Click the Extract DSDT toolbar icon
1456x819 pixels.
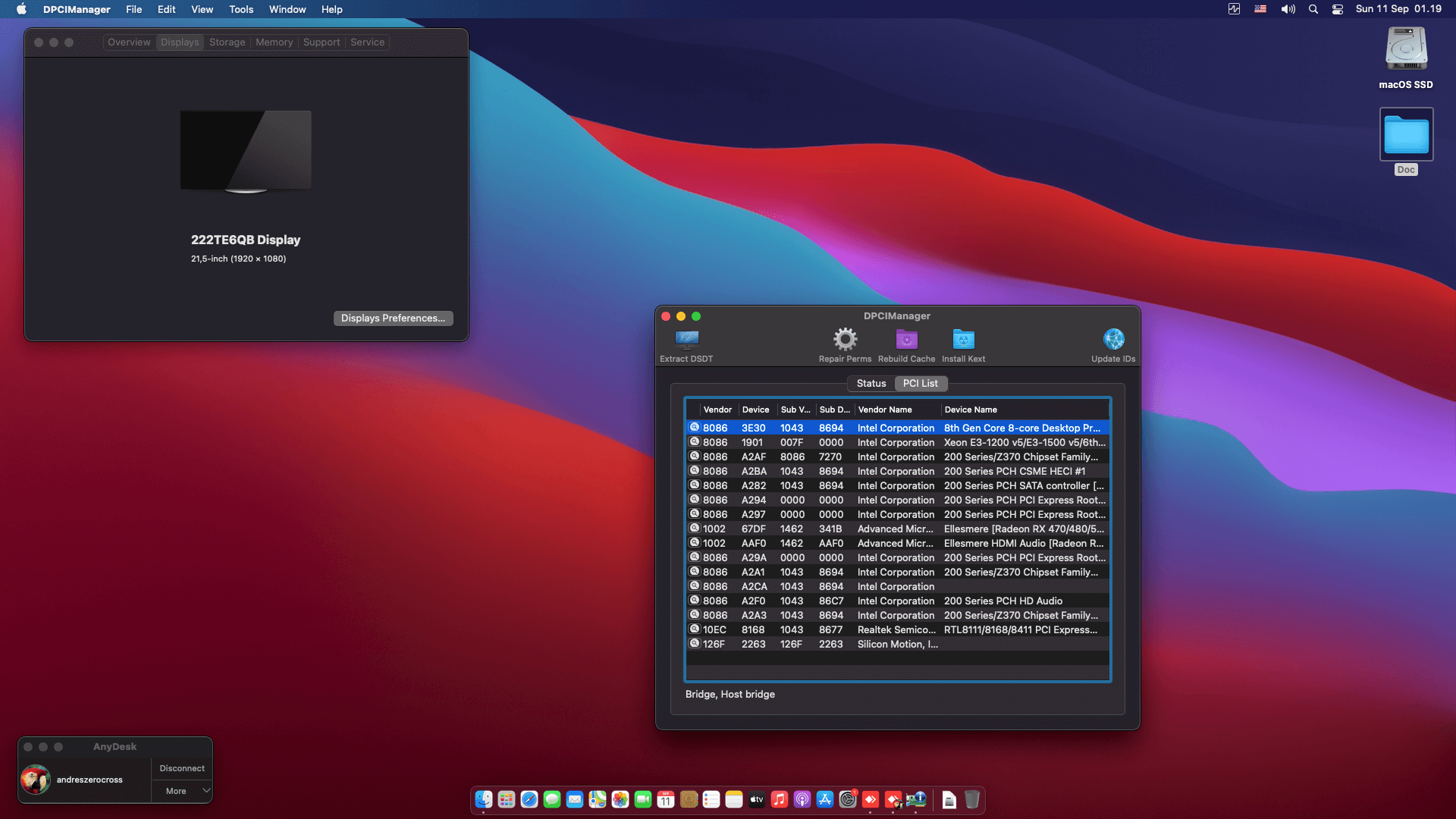click(686, 340)
